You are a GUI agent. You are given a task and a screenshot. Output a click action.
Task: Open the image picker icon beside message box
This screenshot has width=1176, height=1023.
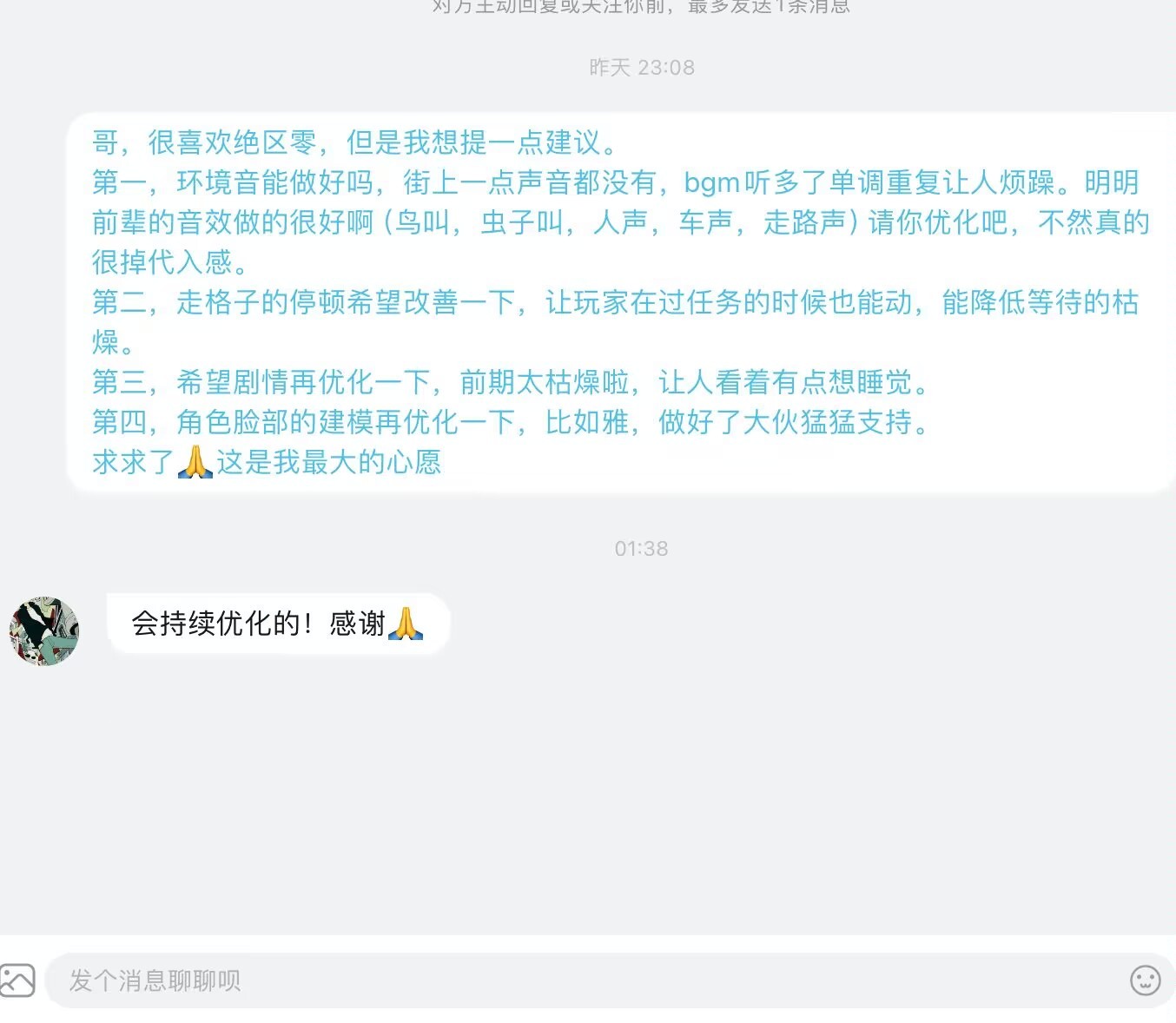point(17,980)
